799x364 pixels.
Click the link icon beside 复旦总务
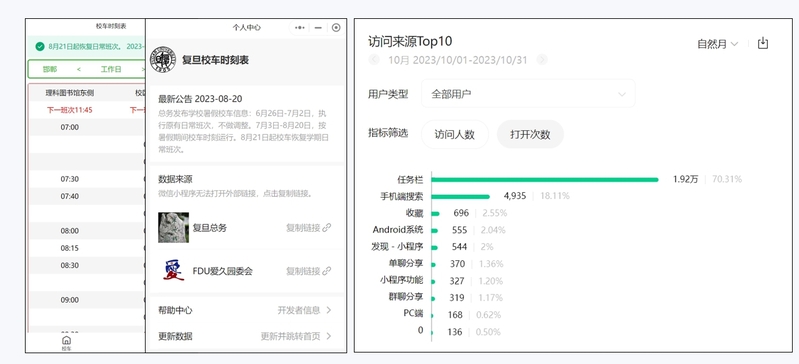point(327,227)
